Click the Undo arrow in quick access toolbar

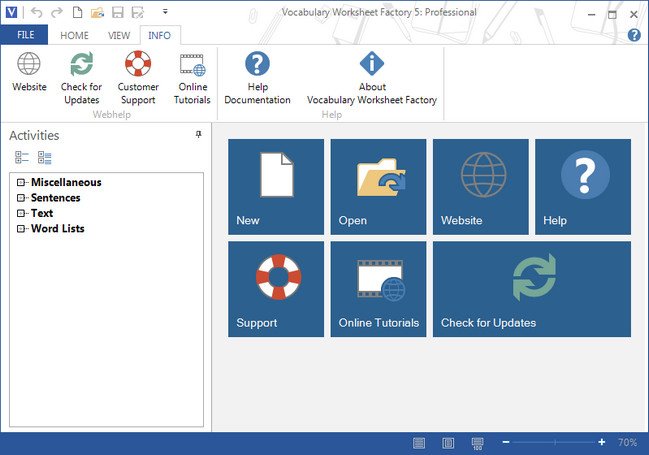coord(36,12)
